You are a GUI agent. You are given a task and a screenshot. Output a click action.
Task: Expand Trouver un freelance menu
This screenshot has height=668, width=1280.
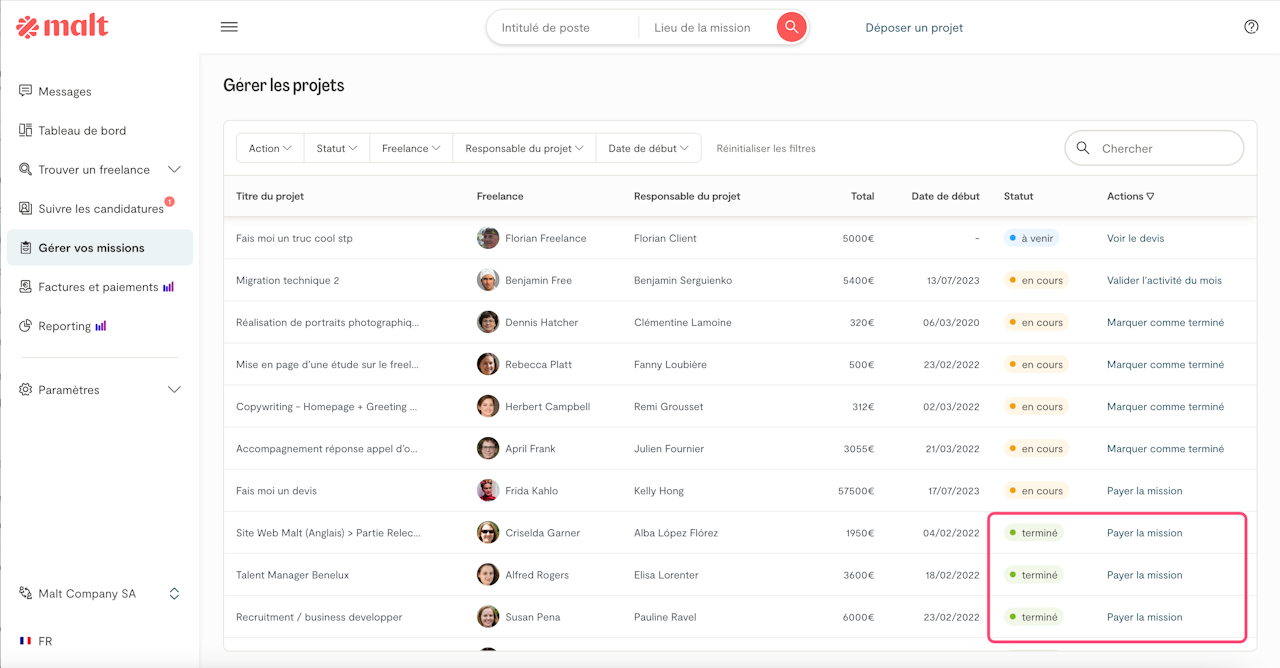(x=174, y=170)
